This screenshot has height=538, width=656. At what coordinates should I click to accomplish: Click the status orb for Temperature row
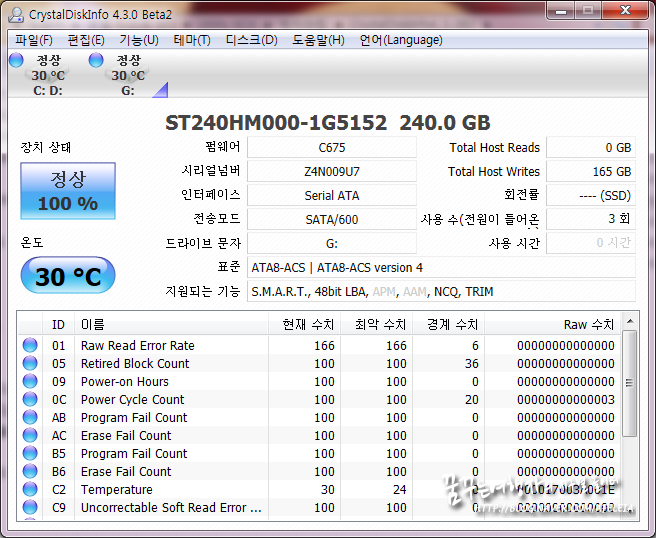click(x=30, y=489)
